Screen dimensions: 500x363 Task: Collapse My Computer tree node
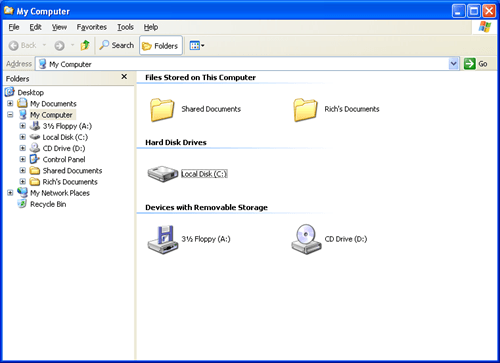tap(10, 115)
